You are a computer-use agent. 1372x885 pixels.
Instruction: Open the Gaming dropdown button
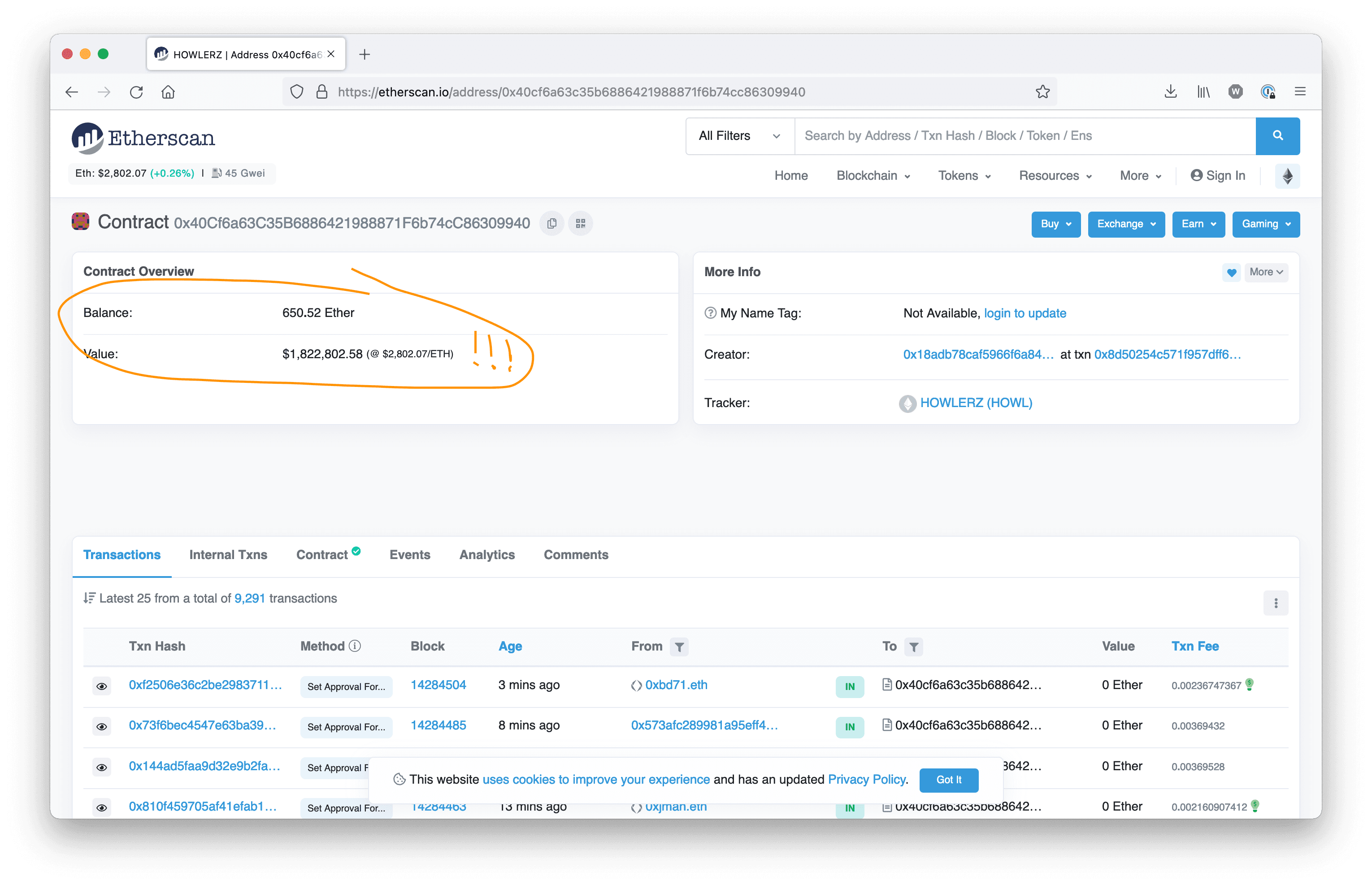coord(1265,224)
